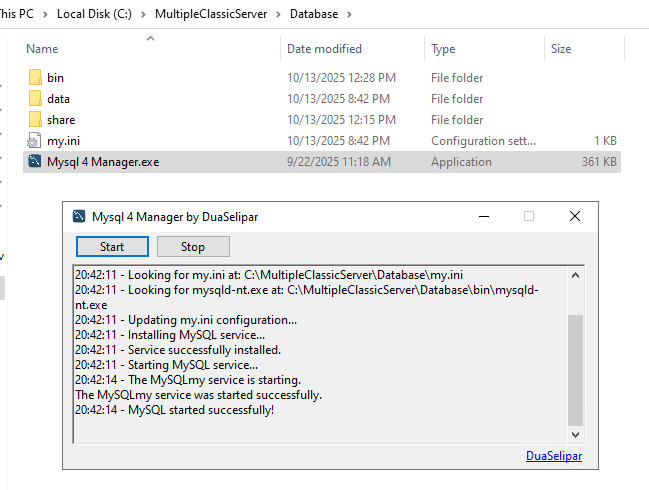Click the log scrollbar up arrow
Screen dimensions: 649x490
(x=575, y=275)
